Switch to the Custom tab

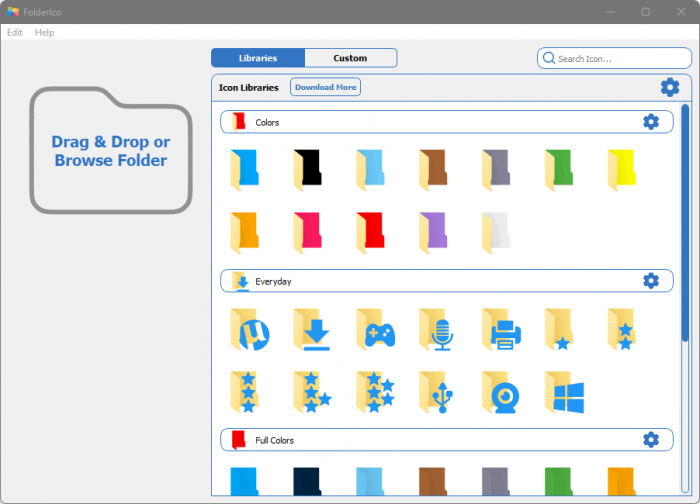[350, 58]
